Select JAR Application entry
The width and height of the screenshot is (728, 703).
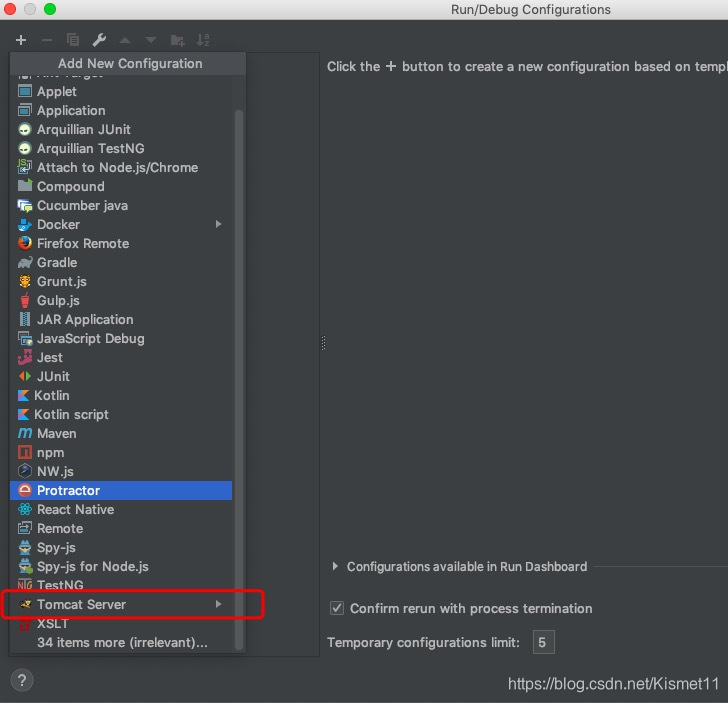tap(121, 319)
